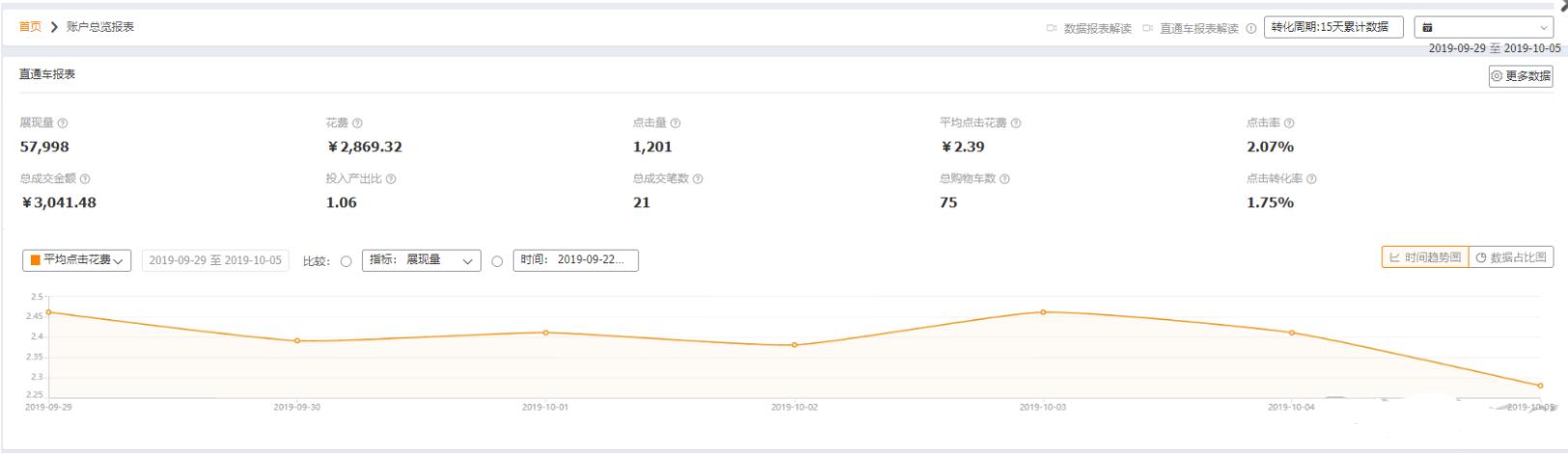Viewport: 1568px width, 455px height.
Task: Open the calendar date range dropdown
Action: [1484, 28]
